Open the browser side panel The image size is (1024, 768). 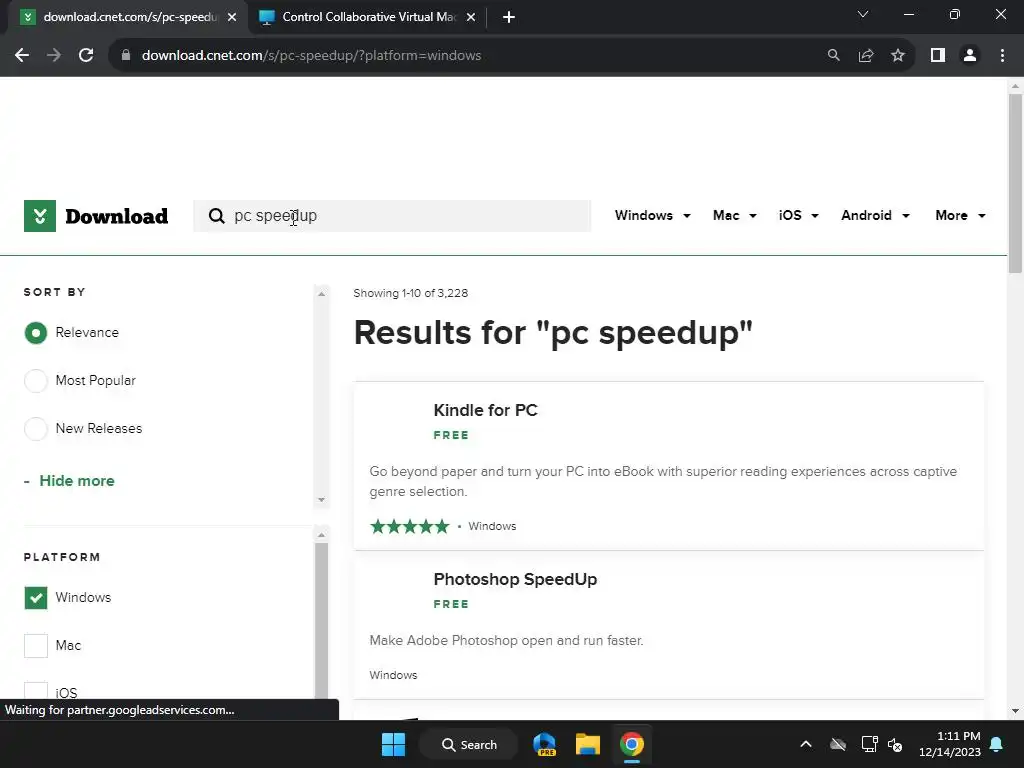click(938, 56)
